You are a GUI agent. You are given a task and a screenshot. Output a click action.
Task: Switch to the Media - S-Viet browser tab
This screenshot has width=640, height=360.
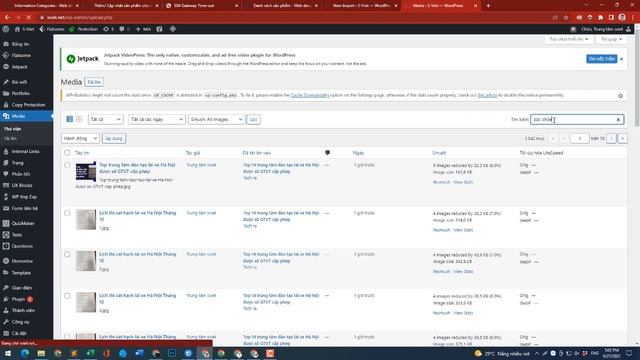(x=439, y=6)
